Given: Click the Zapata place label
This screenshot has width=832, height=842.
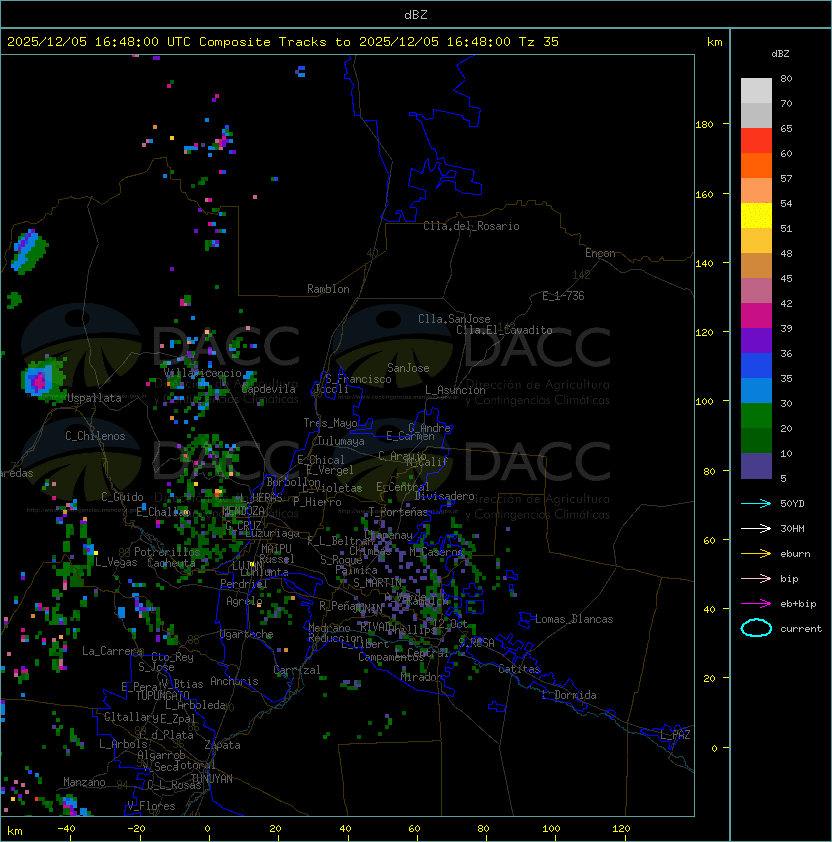Looking at the screenshot, I should 222,745.
